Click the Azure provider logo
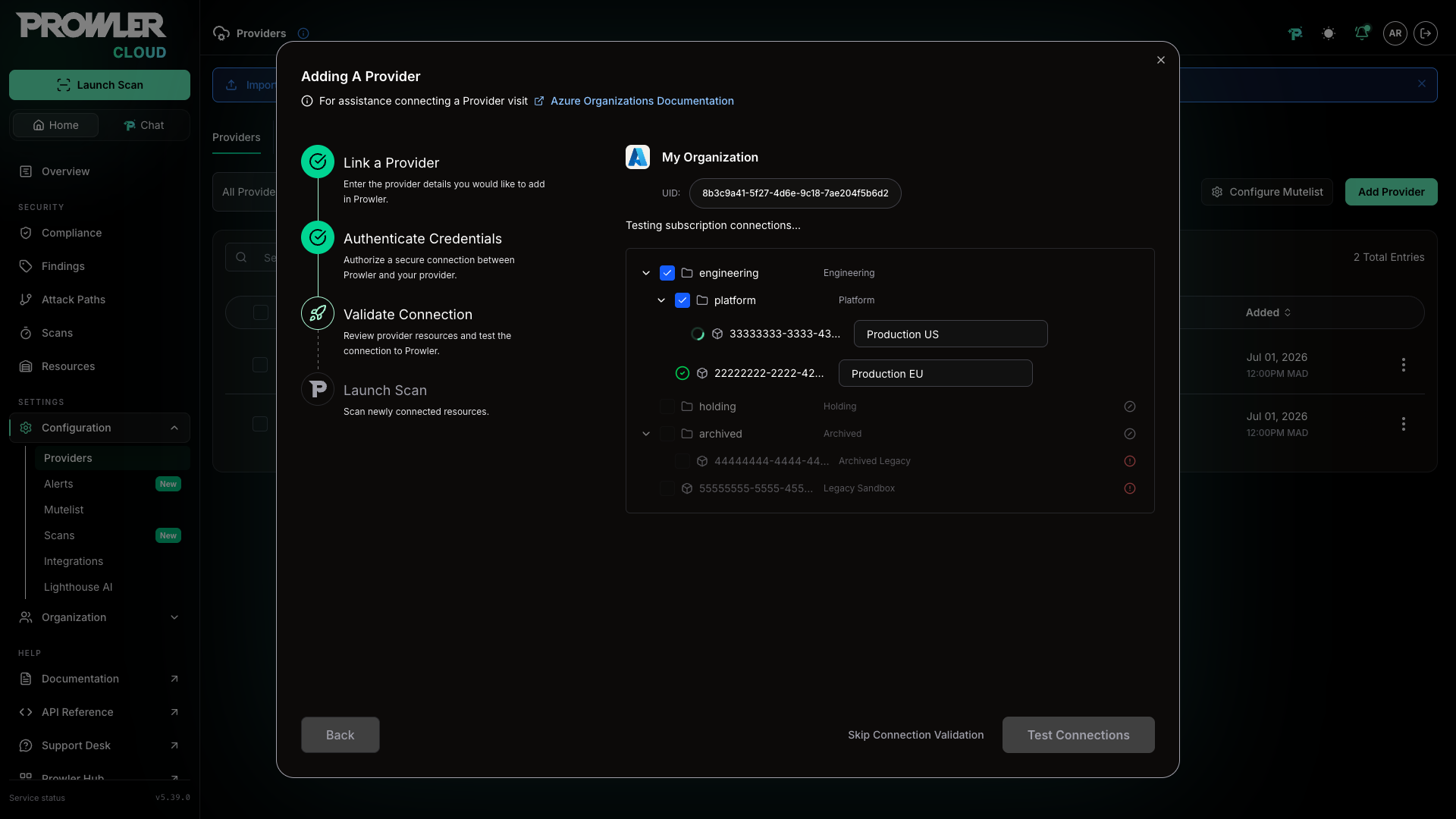Viewport: 1456px width, 819px height. pyautogui.click(x=638, y=157)
